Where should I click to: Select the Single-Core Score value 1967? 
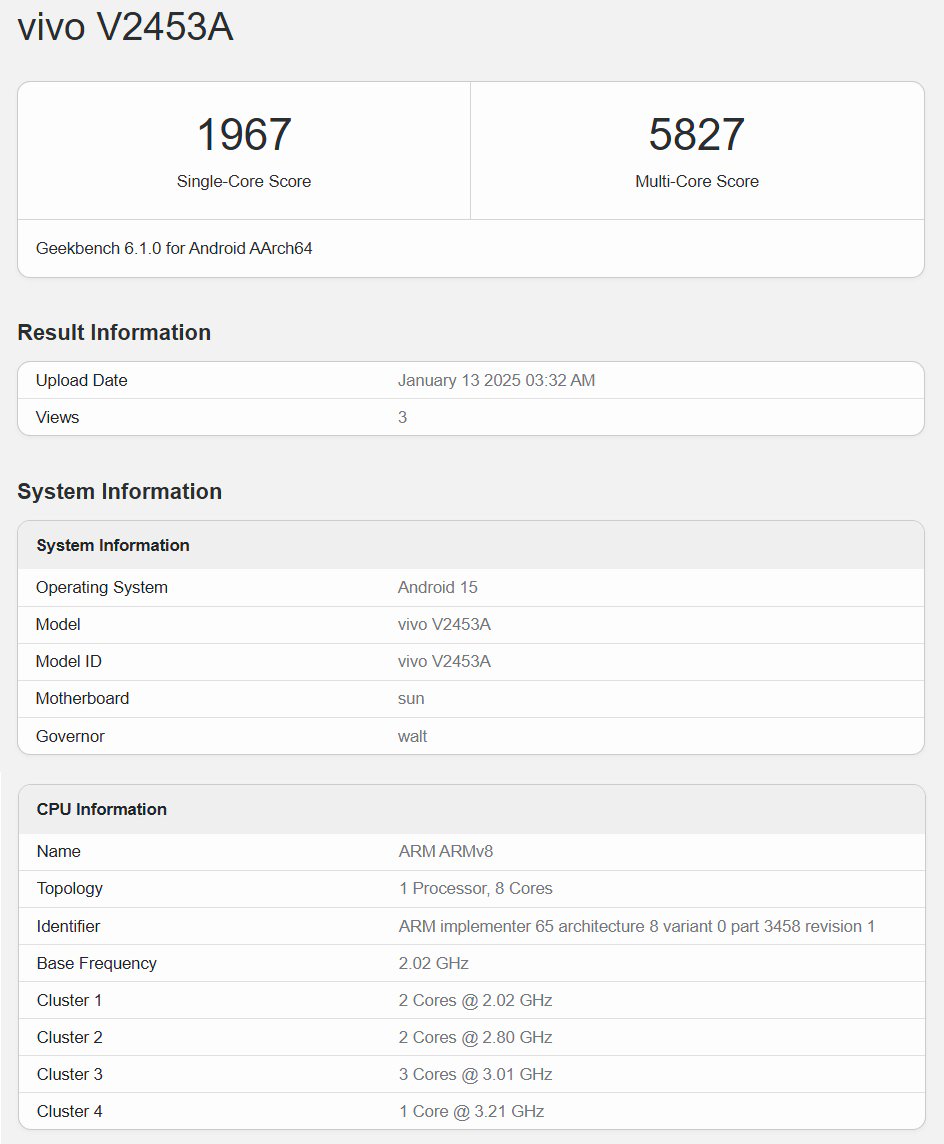point(243,133)
